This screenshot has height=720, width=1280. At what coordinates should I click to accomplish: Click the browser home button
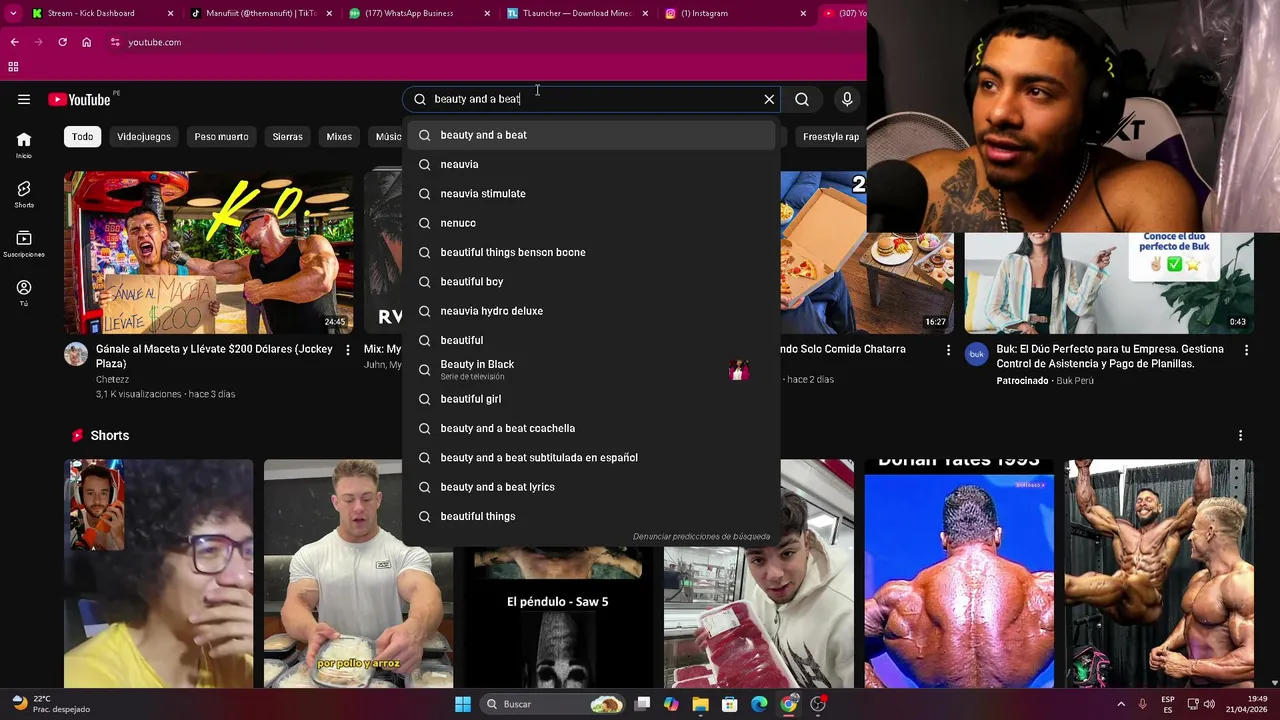coord(87,42)
